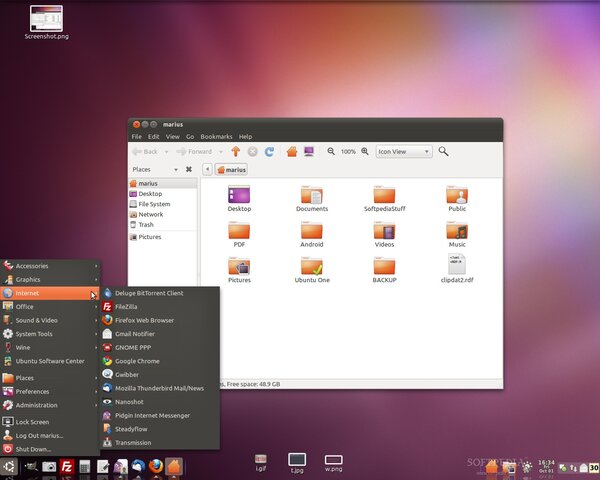The image size is (600, 480).
Task: Open the Ubuntu main menu launcher button
Action: [x=9, y=466]
